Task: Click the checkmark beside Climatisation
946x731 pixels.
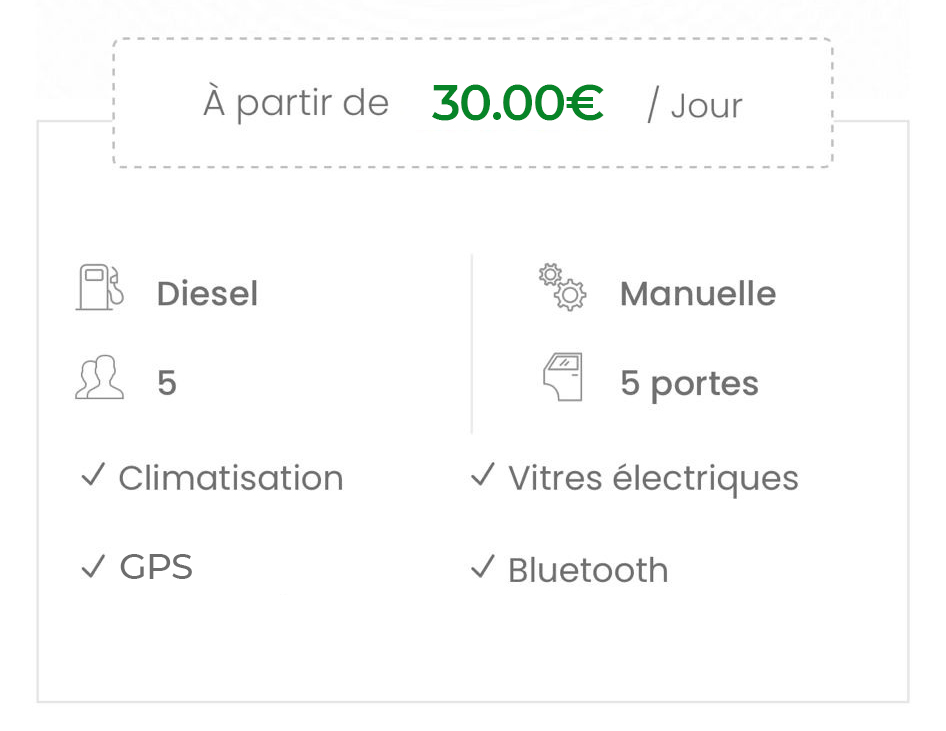Action: (x=94, y=475)
